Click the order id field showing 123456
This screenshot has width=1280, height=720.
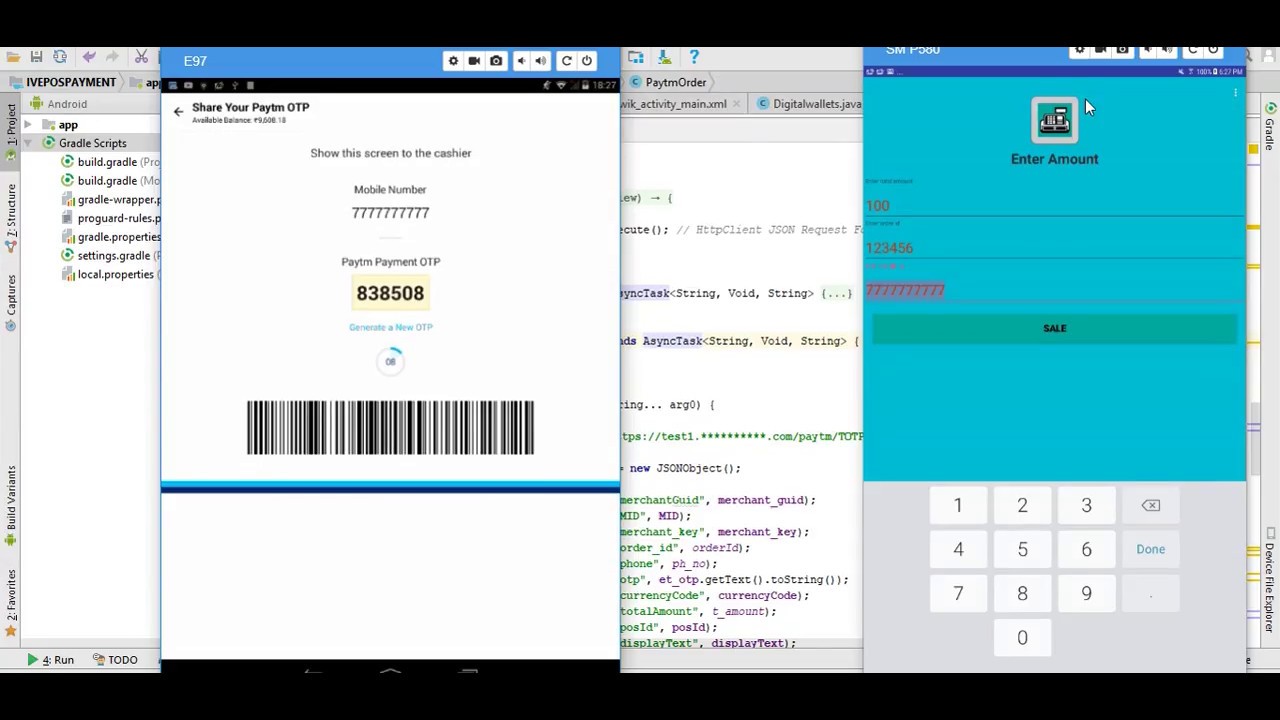(x=1054, y=247)
